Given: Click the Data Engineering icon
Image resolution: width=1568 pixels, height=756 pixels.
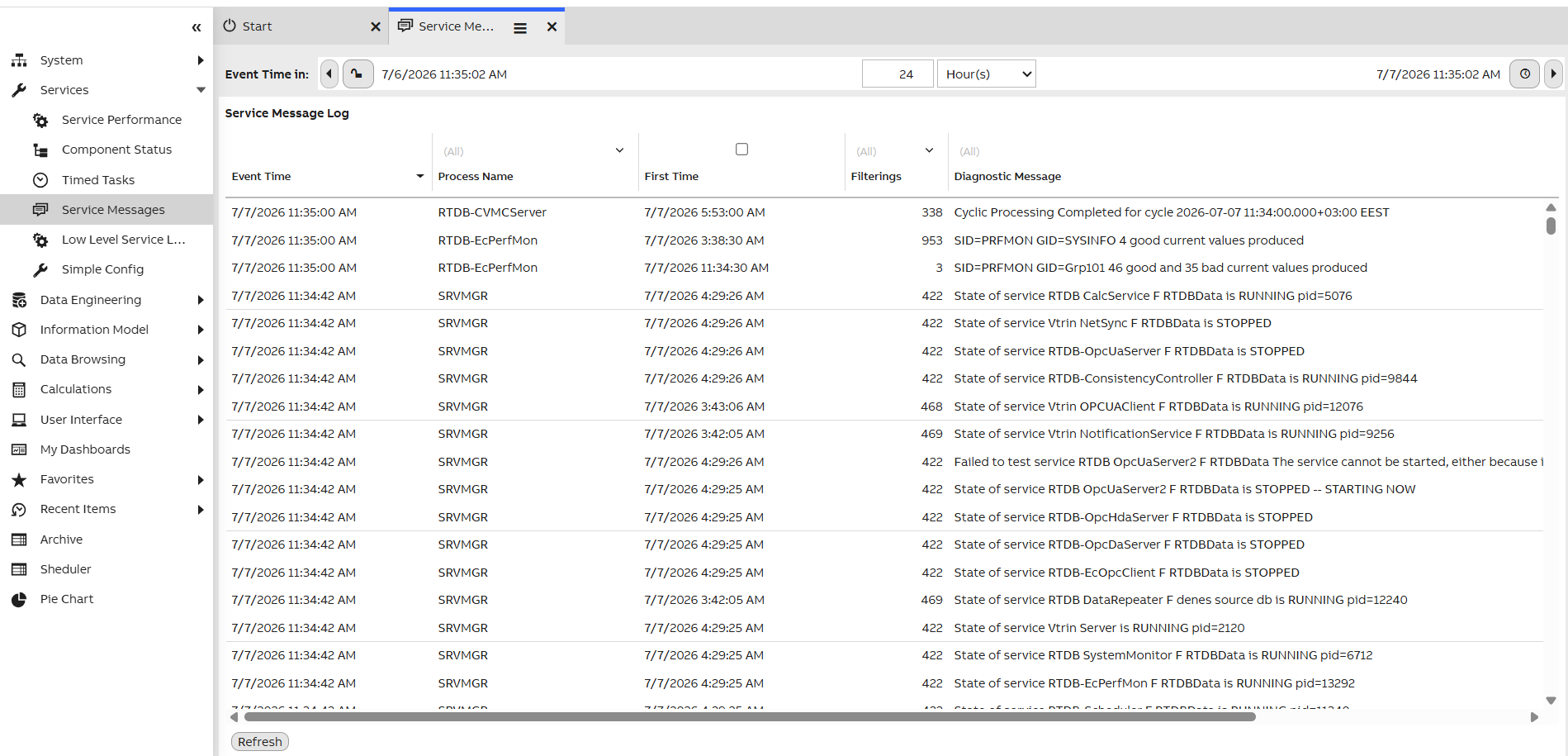Looking at the screenshot, I should [x=19, y=300].
